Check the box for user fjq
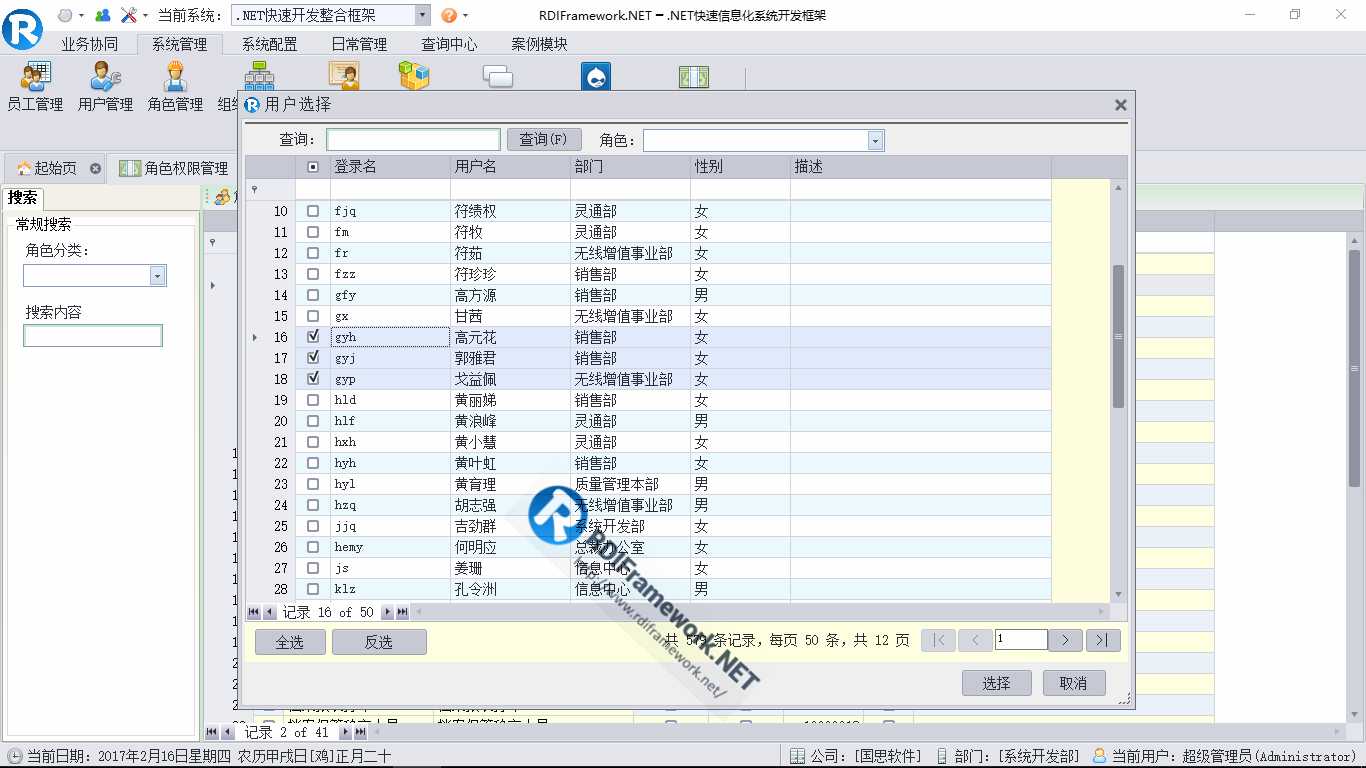Viewport: 1366px width, 768px height. click(313, 211)
